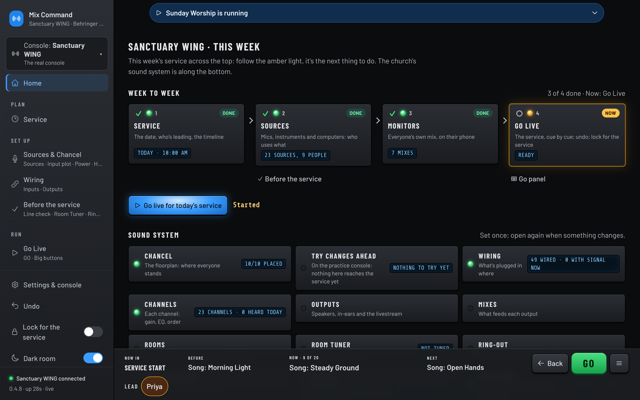640x400 pixels.
Task: Open the Wiring sound system card
Action: click(x=544, y=264)
